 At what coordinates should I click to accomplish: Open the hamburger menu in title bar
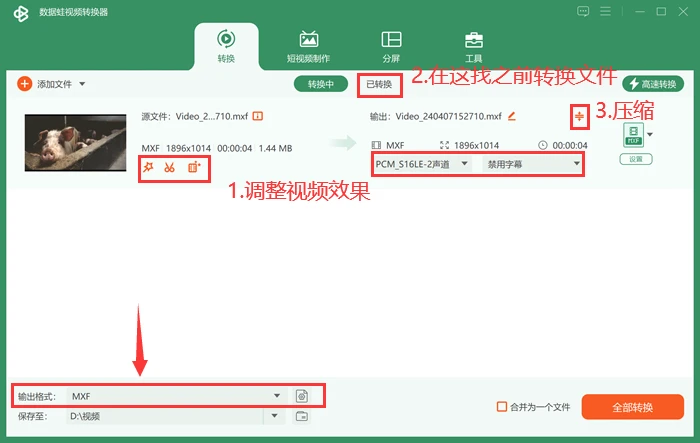pos(605,11)
